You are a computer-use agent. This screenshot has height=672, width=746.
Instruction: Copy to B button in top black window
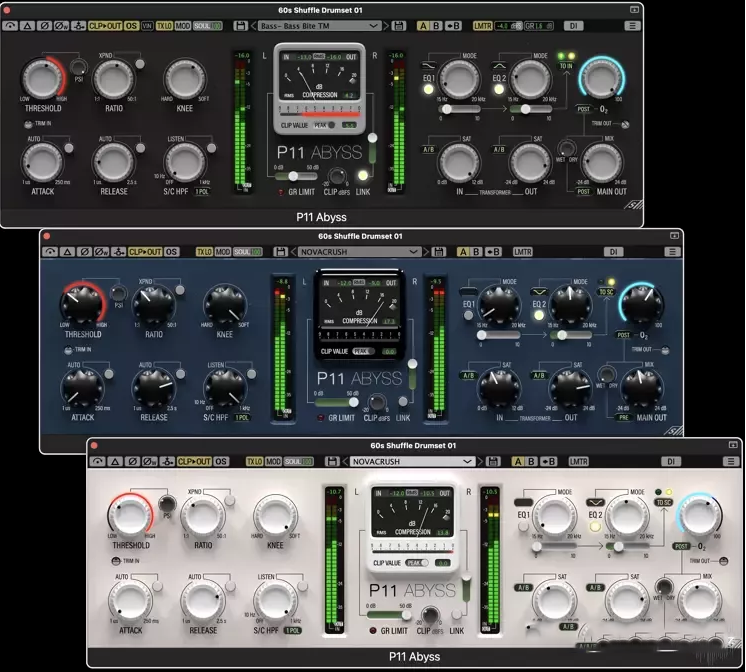click(x=453, y=26)
